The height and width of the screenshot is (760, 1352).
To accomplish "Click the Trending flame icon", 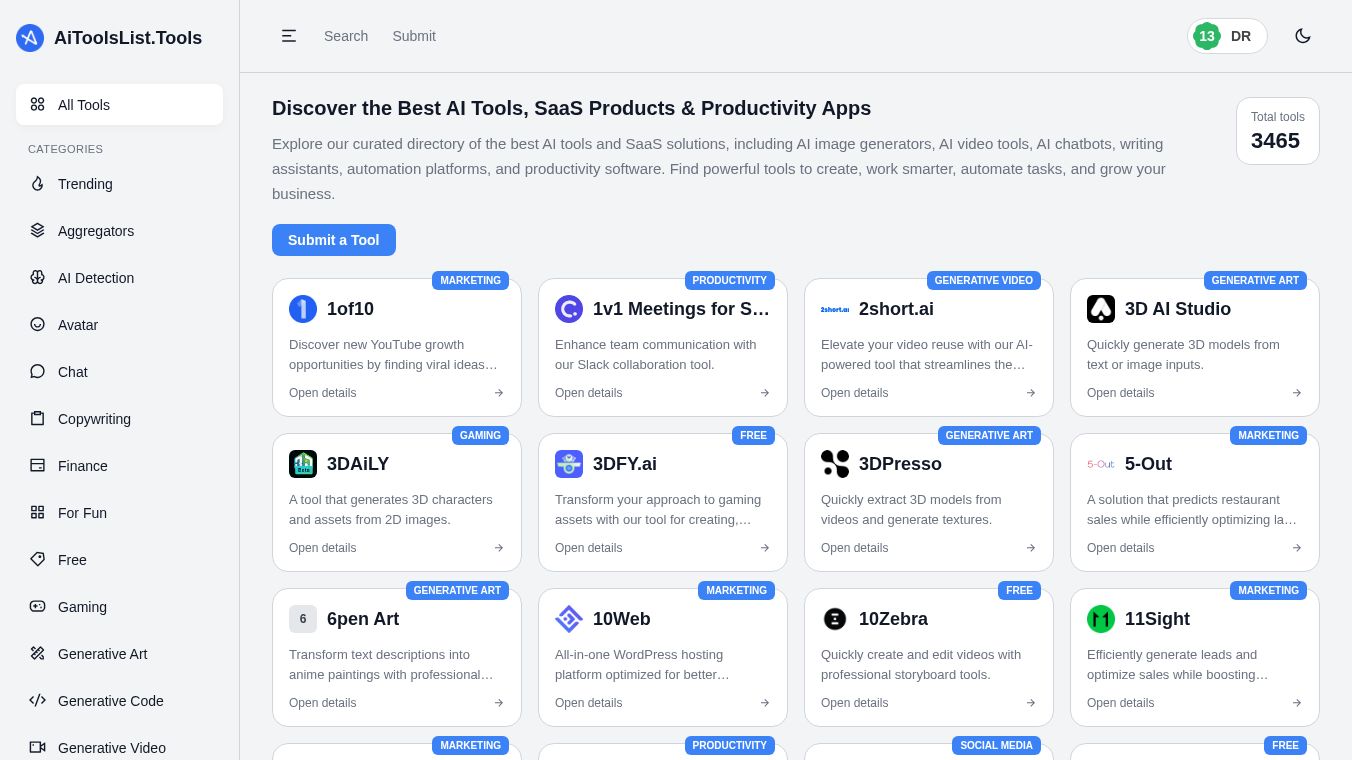I will [37, 184].
